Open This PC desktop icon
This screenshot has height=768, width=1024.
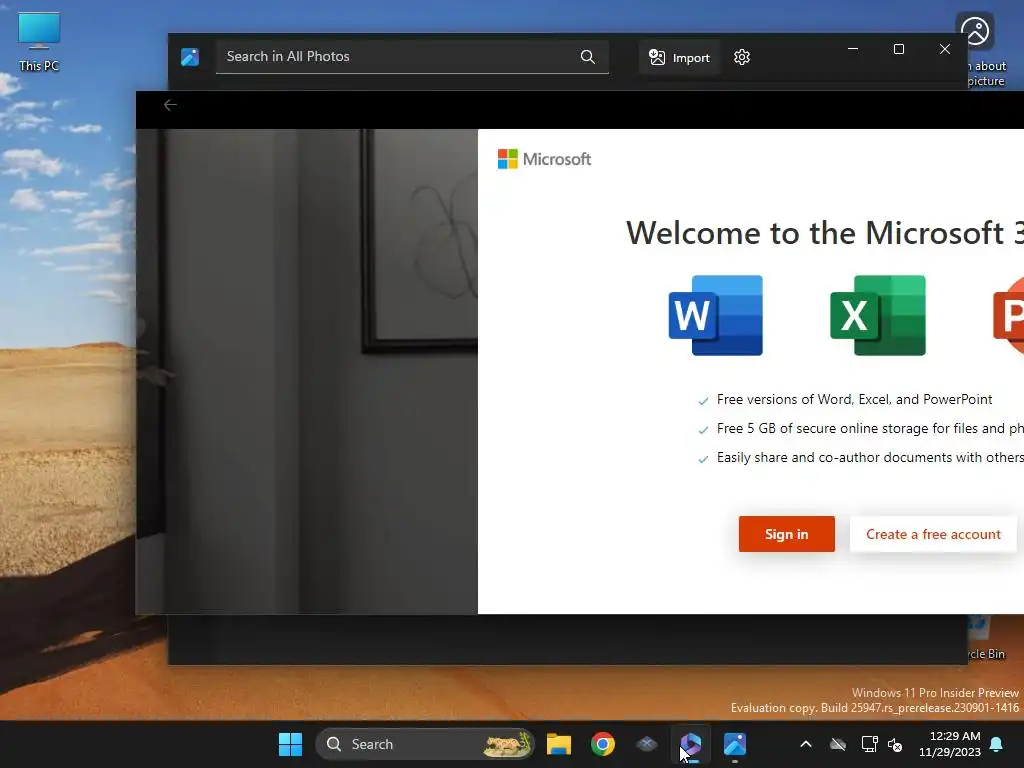click(39, 42)
